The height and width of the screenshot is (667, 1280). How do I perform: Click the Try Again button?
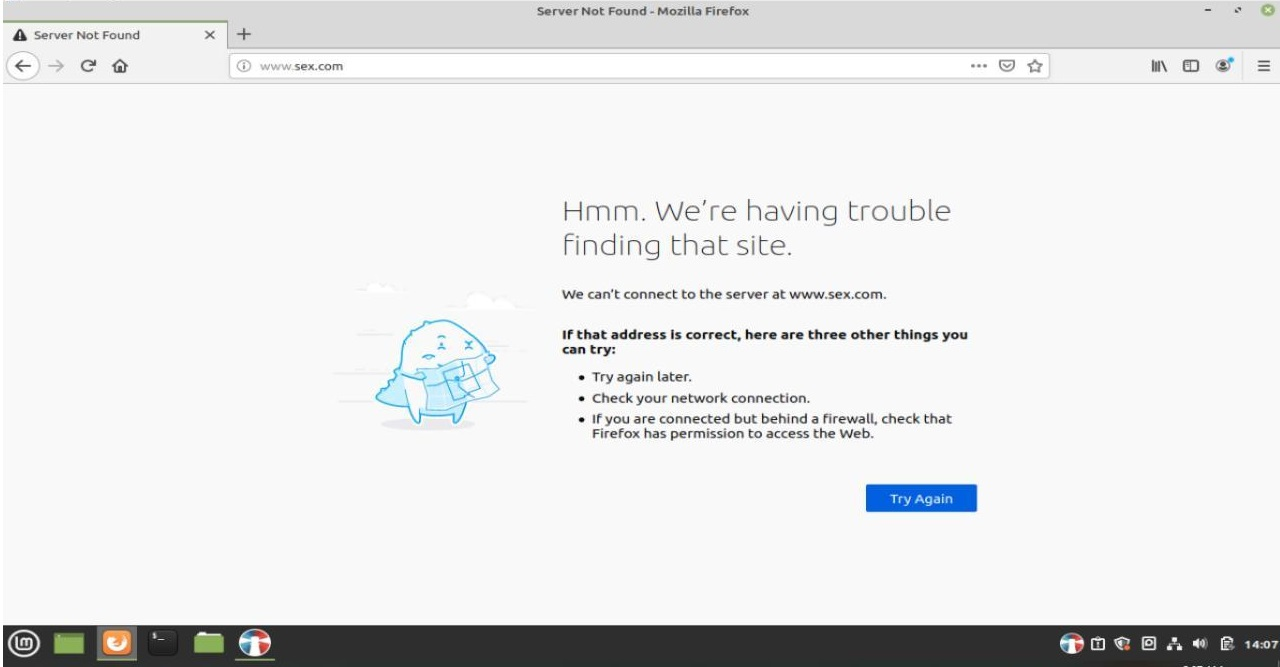921,498
